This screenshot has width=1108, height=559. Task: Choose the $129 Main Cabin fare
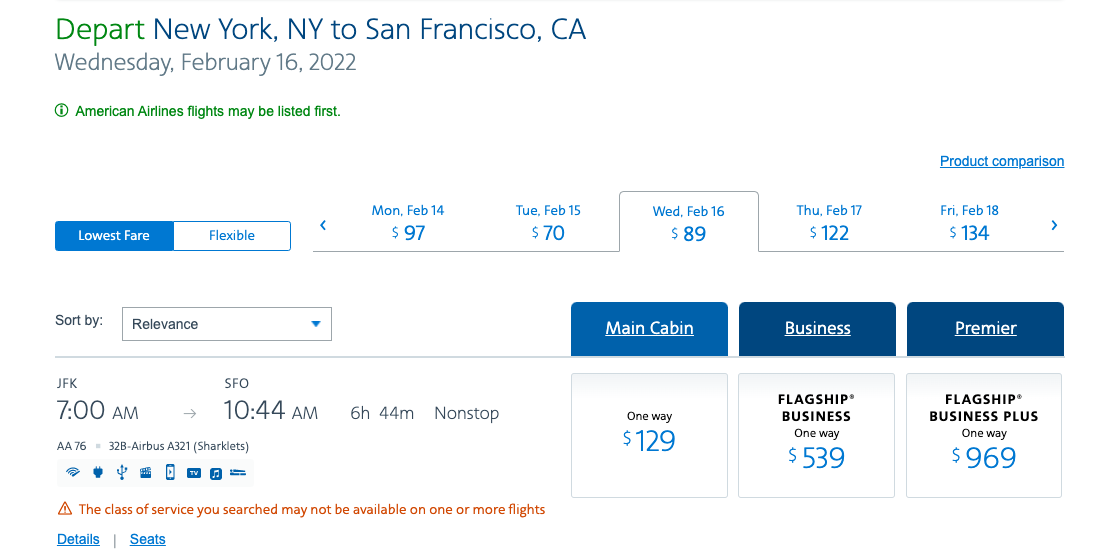tap(649, 435)
